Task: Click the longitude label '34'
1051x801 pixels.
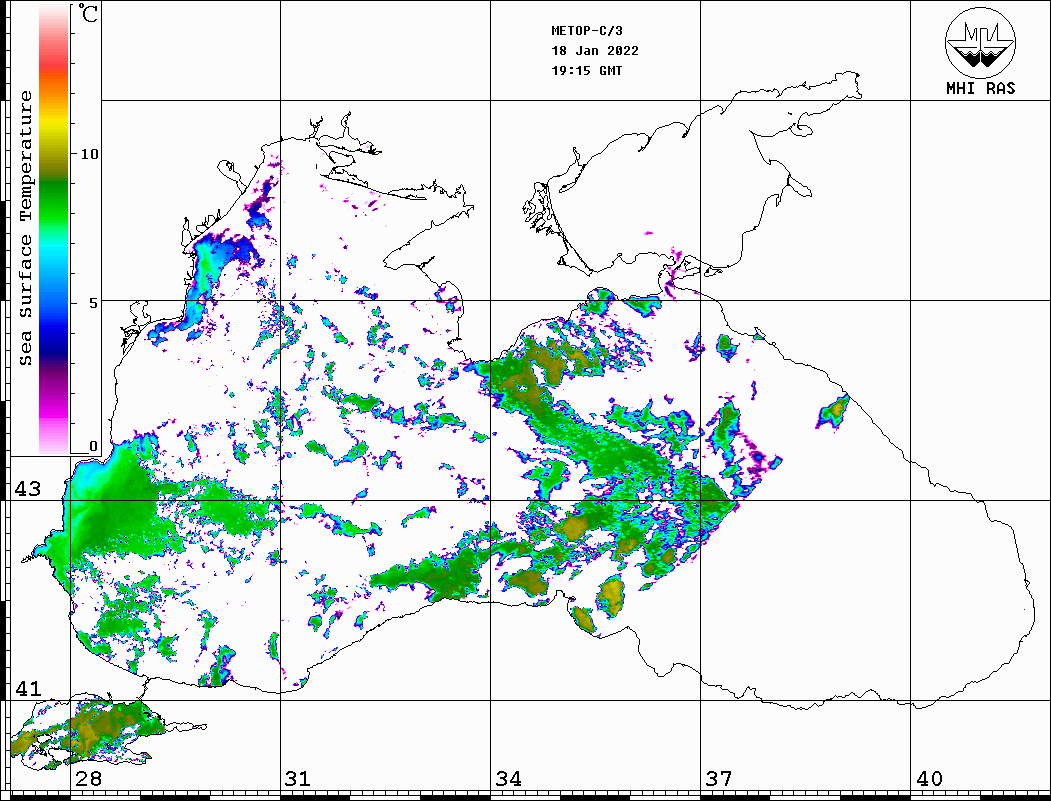Action: point(509,779)
